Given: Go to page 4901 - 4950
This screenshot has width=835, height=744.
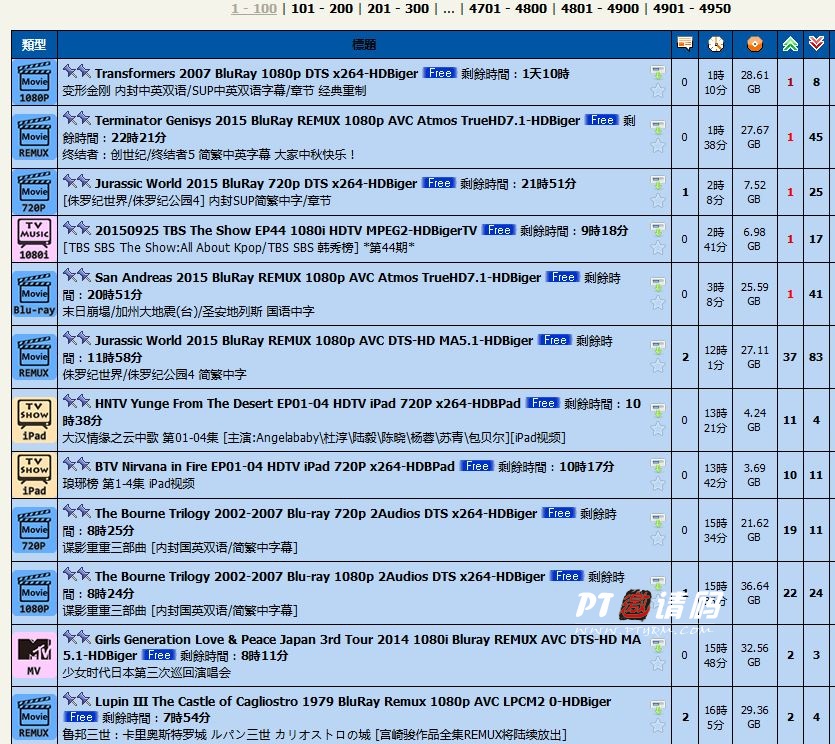Looking at the screenshot, I should (x=692, y=9).
